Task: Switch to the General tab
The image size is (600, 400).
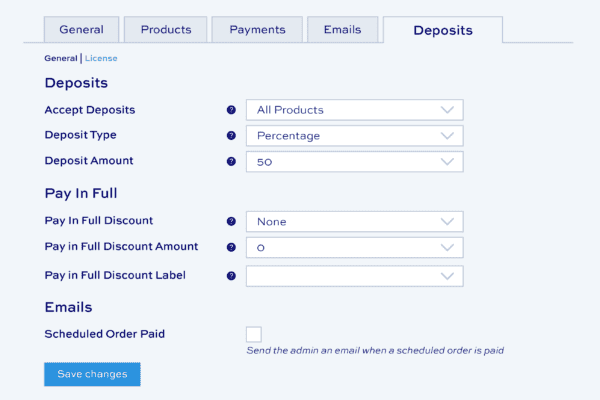Action: point(82,29)
